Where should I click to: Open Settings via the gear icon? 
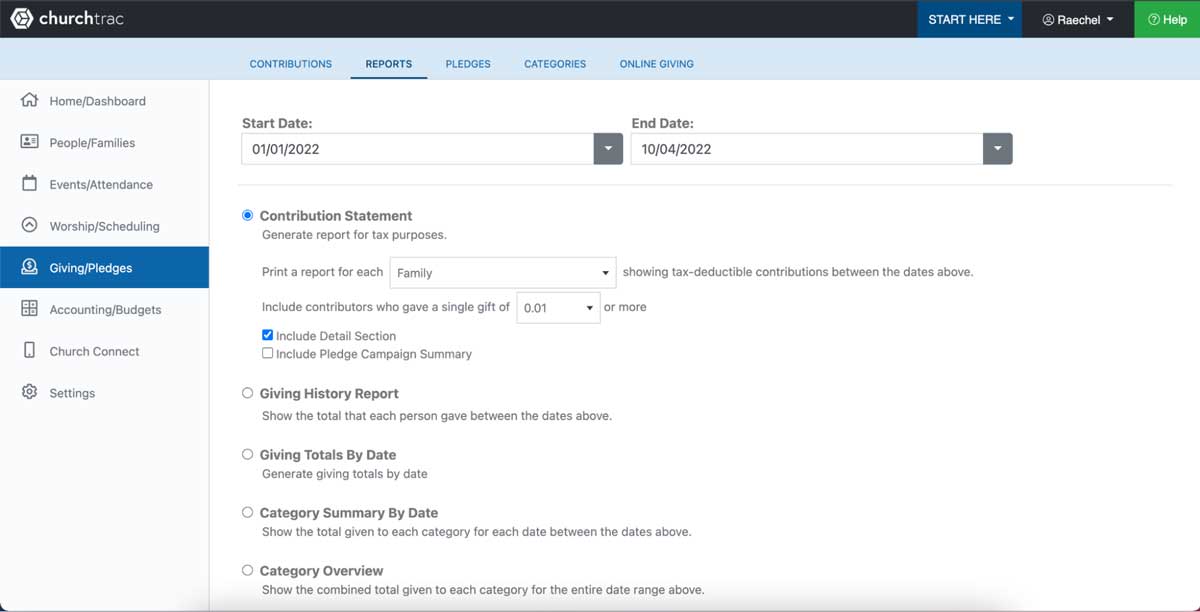(x=30, y=392)
